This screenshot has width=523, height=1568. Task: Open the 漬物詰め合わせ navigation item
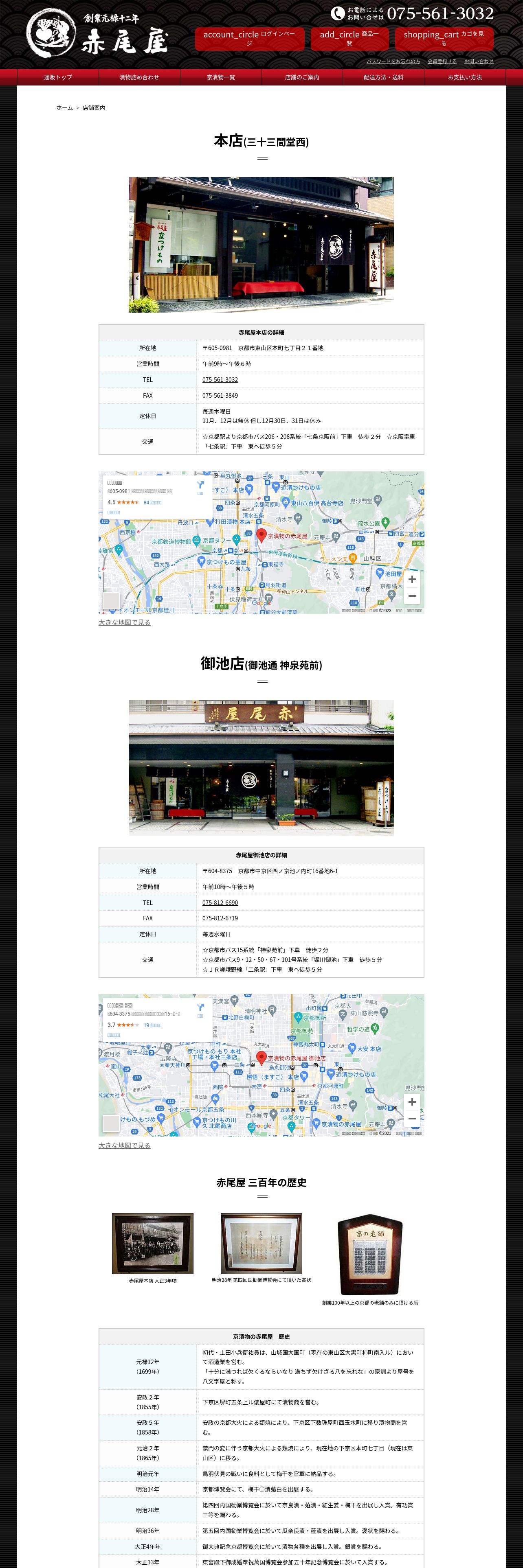[139, 77]
